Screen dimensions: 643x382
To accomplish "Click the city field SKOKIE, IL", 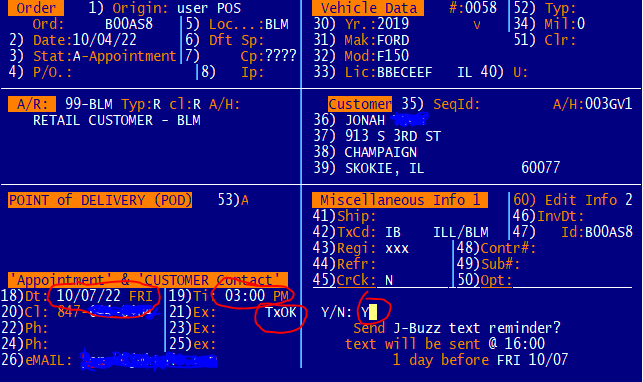I will [x=385, y=168].
